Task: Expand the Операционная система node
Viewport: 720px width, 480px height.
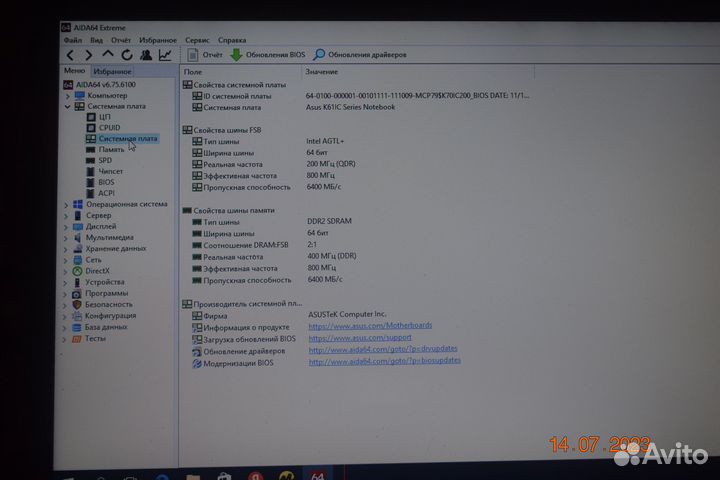Action: coord(66,205)
